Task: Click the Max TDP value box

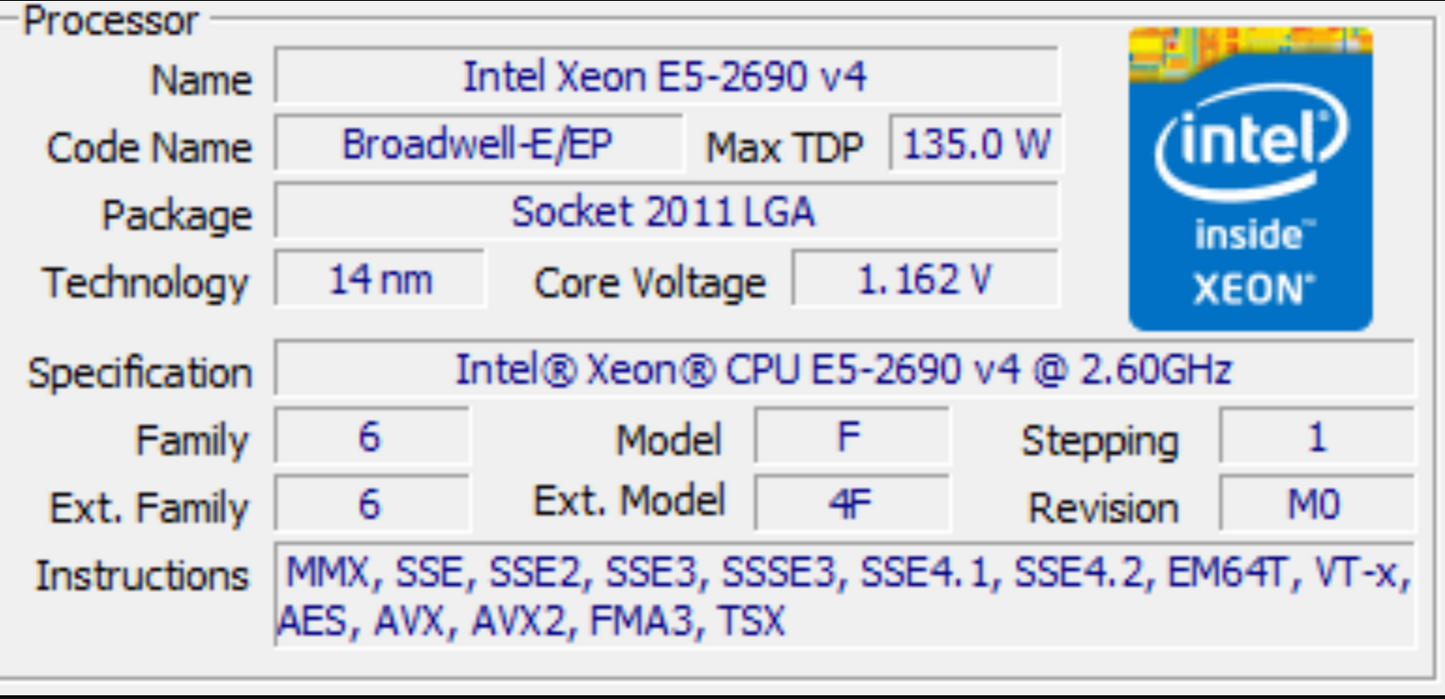Action: (975, 145)
